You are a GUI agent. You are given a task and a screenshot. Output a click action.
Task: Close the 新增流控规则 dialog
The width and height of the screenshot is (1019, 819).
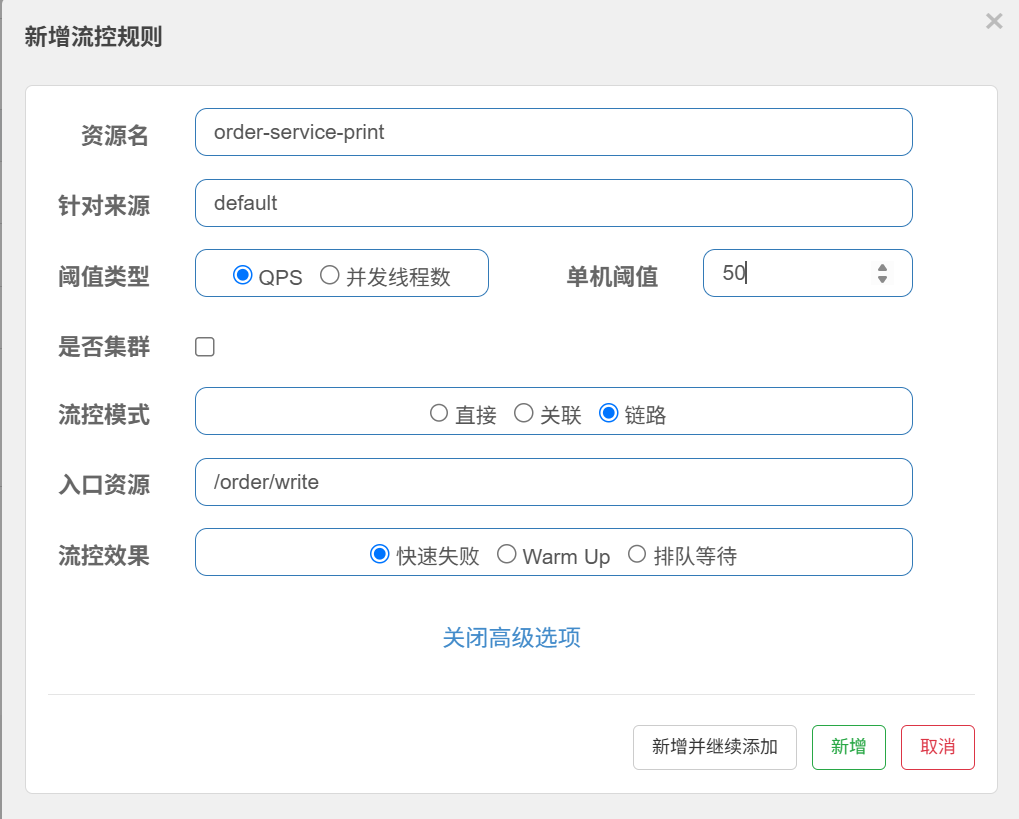point(994,21)
